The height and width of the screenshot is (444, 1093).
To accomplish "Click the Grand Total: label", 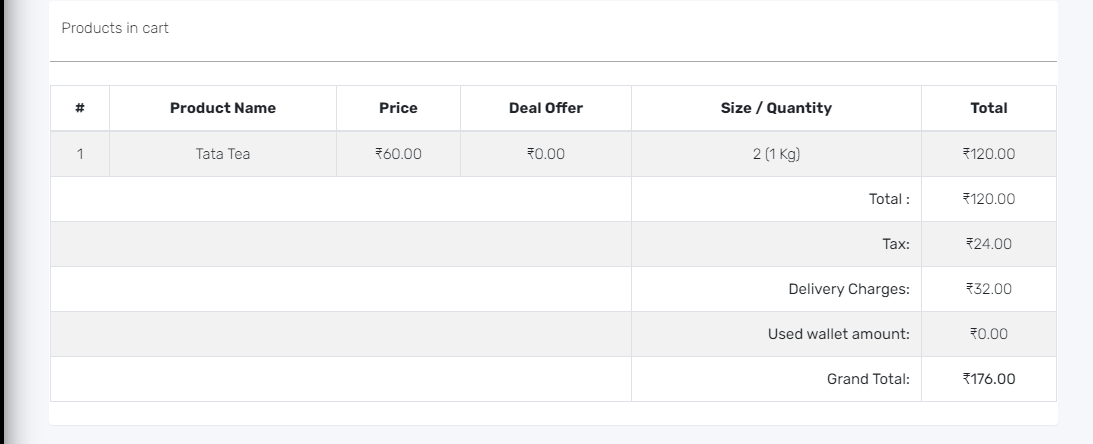I will pos(869,379).
